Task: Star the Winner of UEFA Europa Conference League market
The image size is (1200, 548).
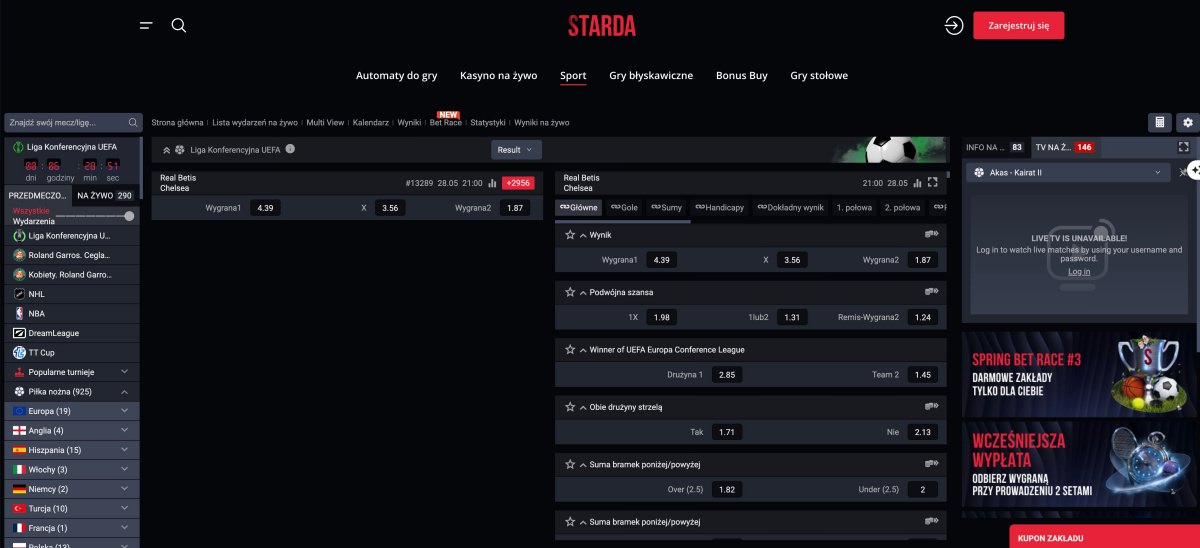Action: coord(570,350)
